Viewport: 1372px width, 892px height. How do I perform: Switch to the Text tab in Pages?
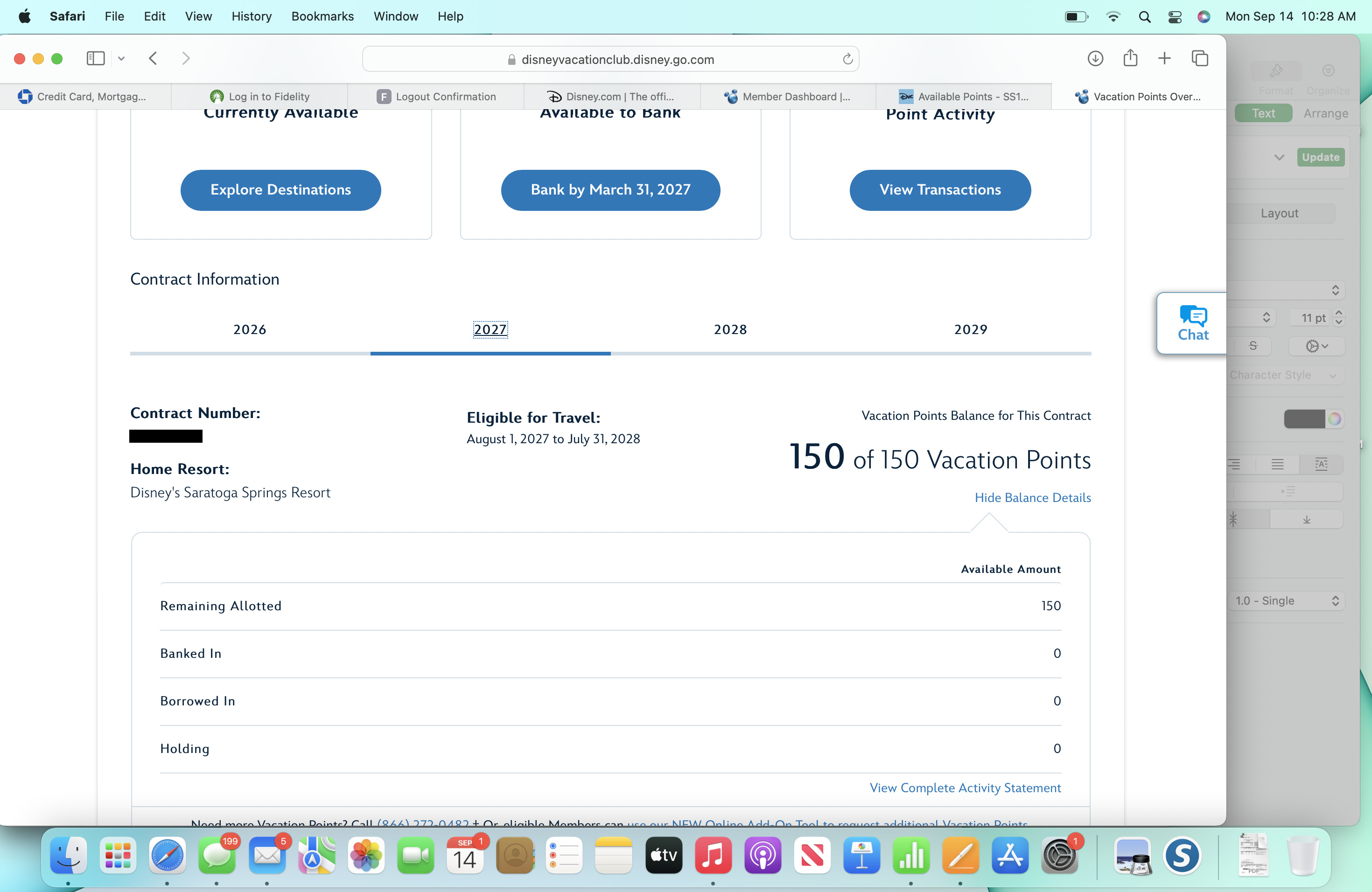pyautogui.click(x=1263, y=113)
